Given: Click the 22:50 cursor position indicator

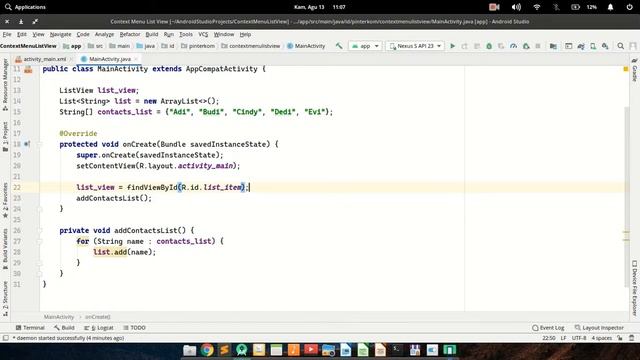Looking at the screenshot, I should (x=549, y=338).
